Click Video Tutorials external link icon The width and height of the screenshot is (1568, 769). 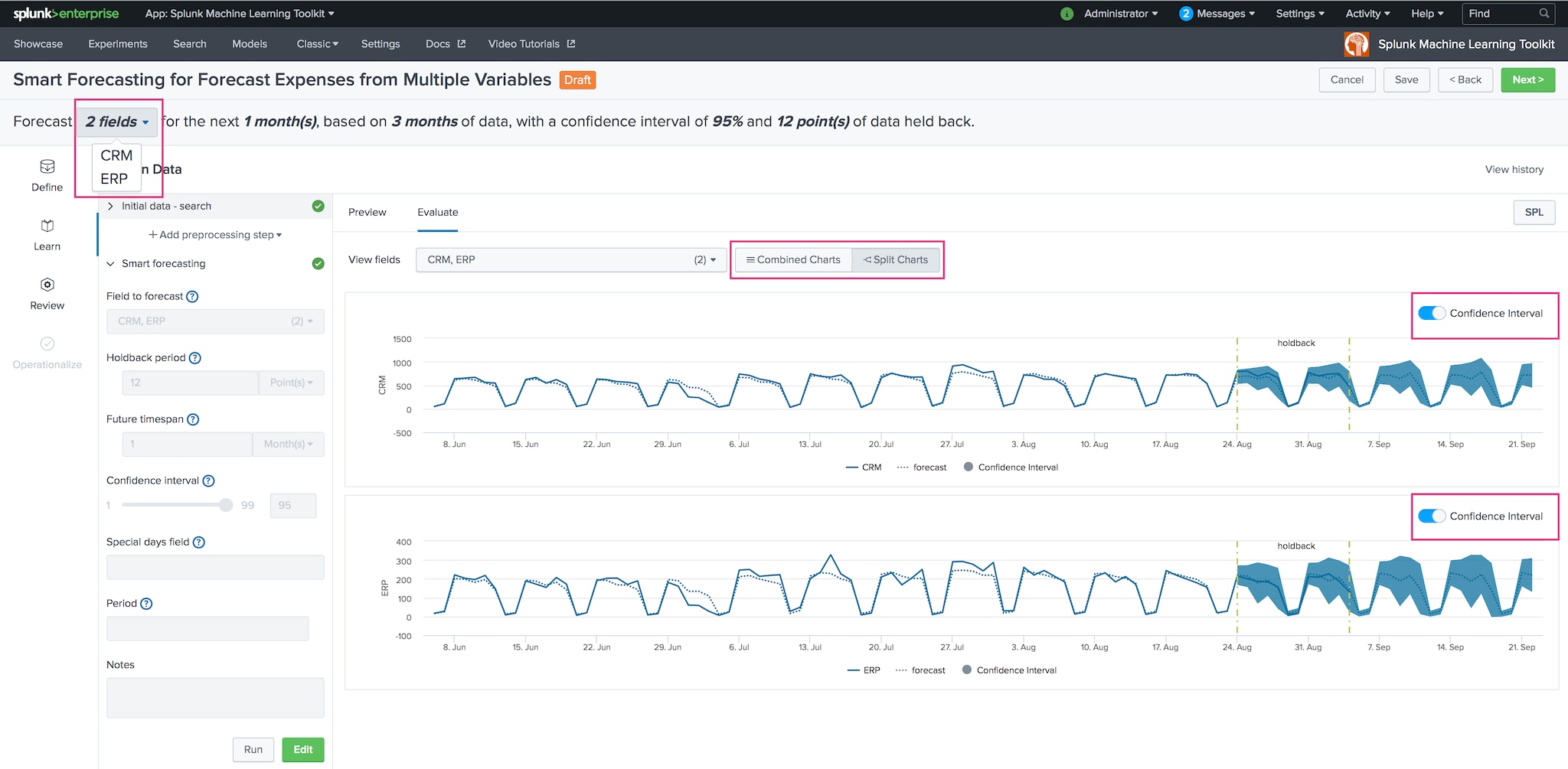click(x=571, y=44)
